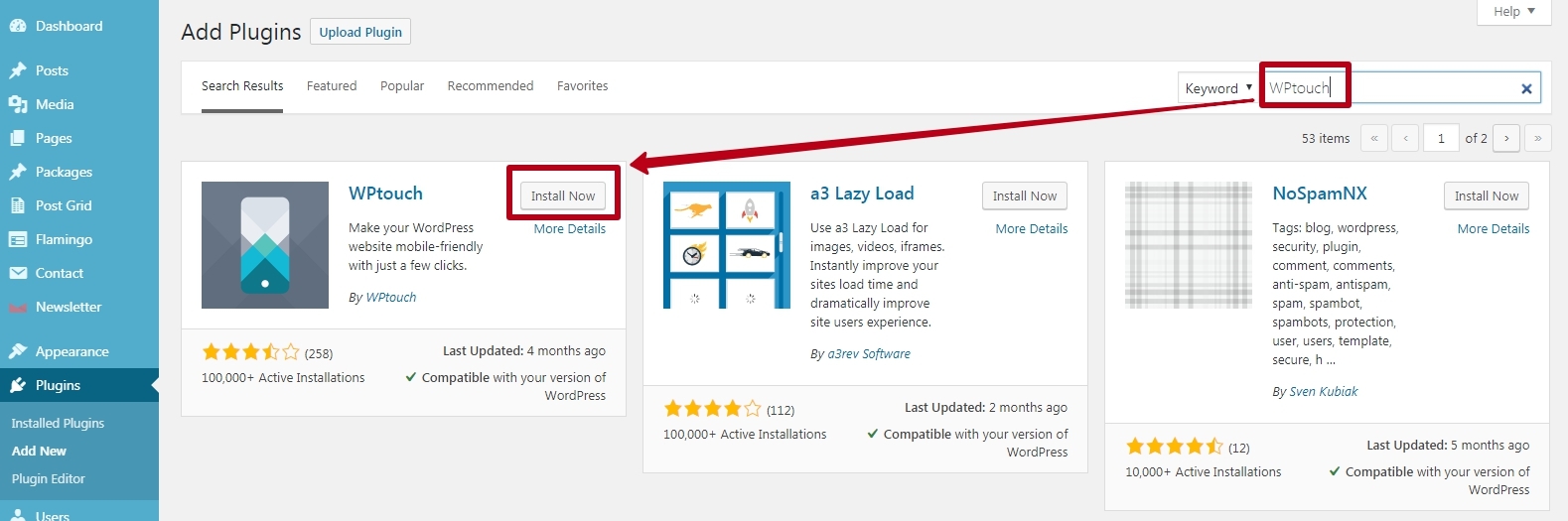1568x521 pixels.
Task: Open the NoSpamNX title link
Action: [x=1320, y=194]
